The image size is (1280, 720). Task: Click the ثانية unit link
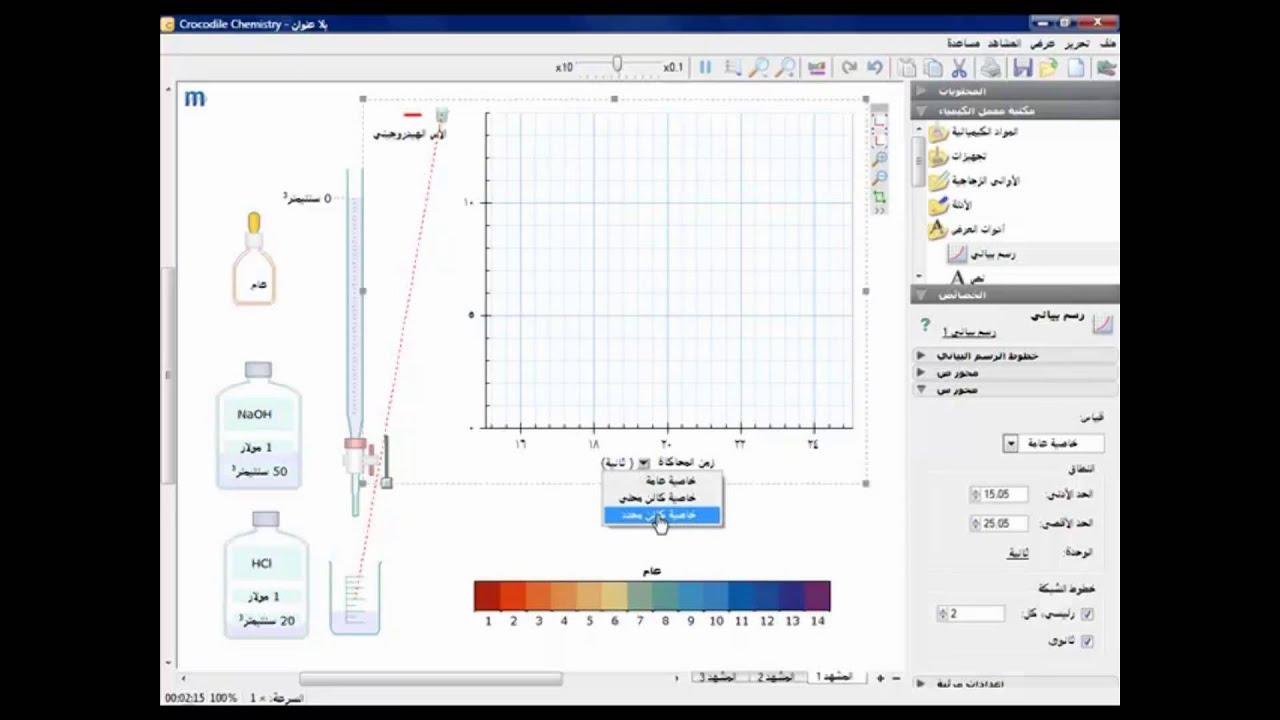(1018, 553)
